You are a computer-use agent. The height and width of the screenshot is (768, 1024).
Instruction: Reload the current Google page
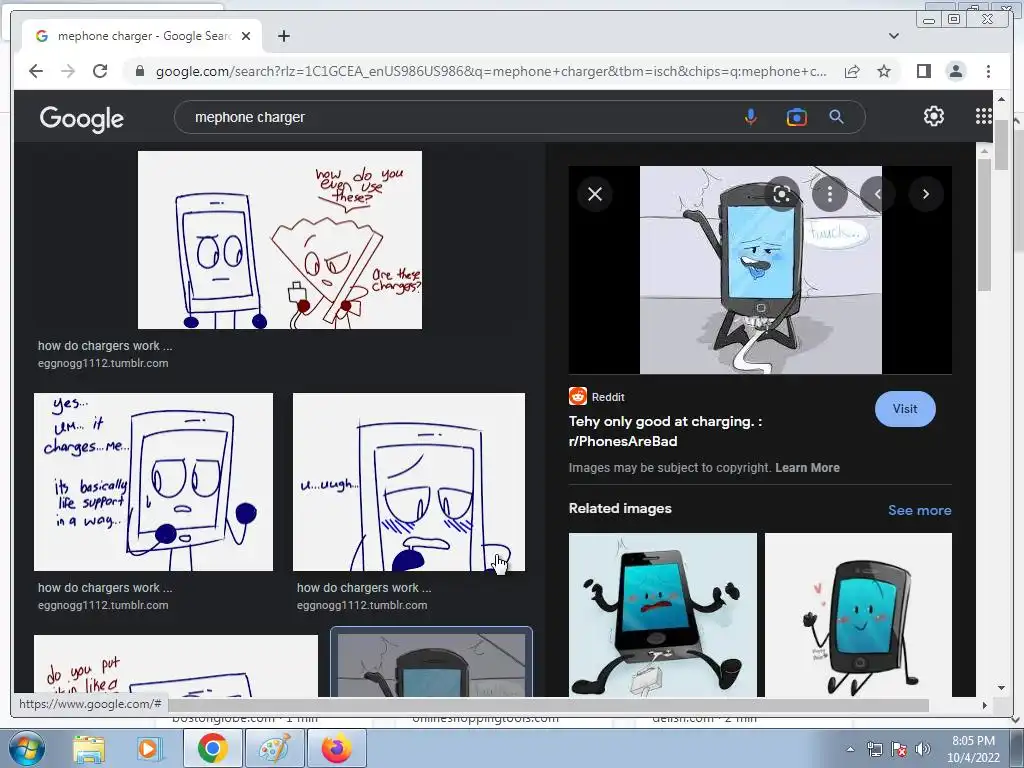pos(100,71)
